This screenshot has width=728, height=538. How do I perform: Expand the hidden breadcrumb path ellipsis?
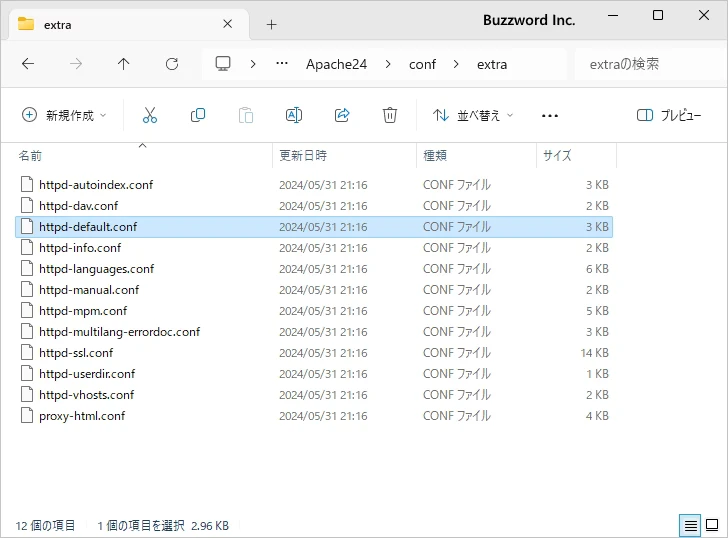(282, 64)
